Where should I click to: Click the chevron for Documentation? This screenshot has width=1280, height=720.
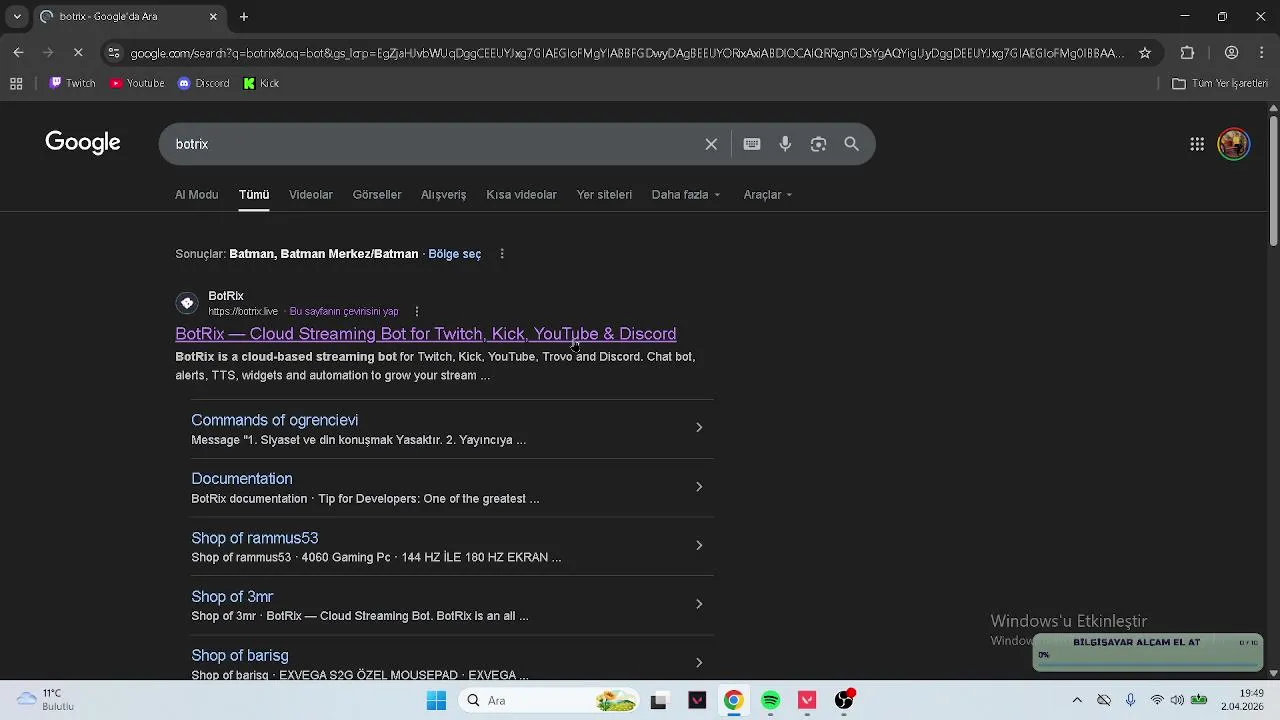699,487
